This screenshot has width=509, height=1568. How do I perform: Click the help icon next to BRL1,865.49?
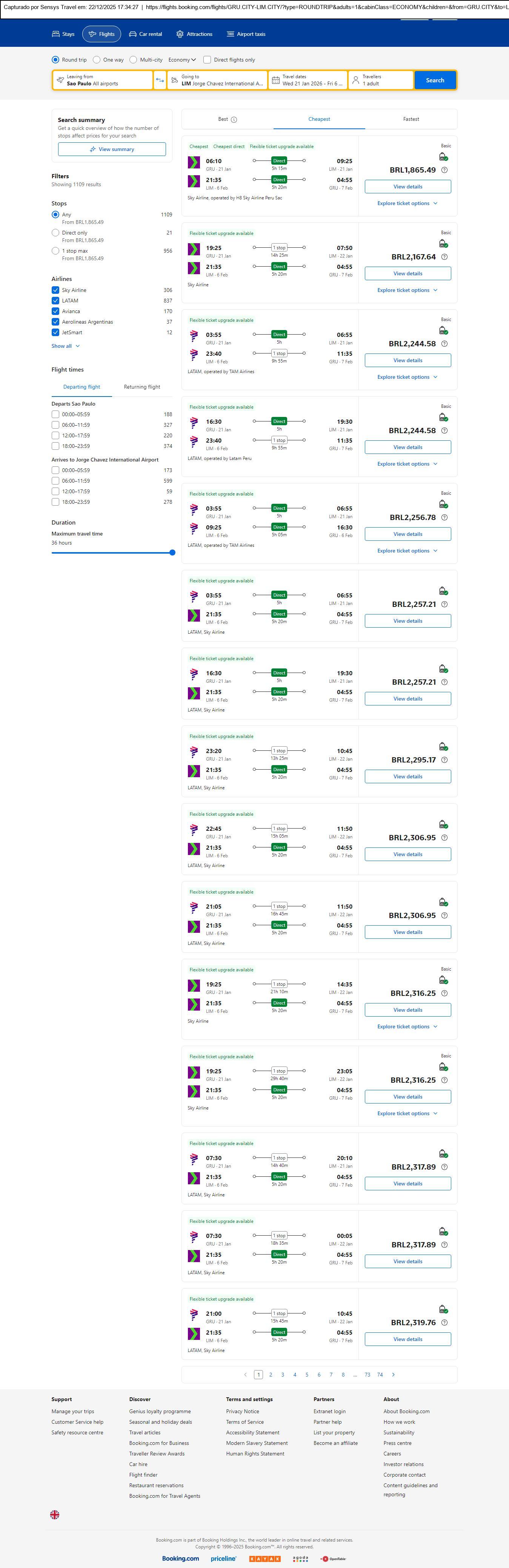click(x=444, y=170)
